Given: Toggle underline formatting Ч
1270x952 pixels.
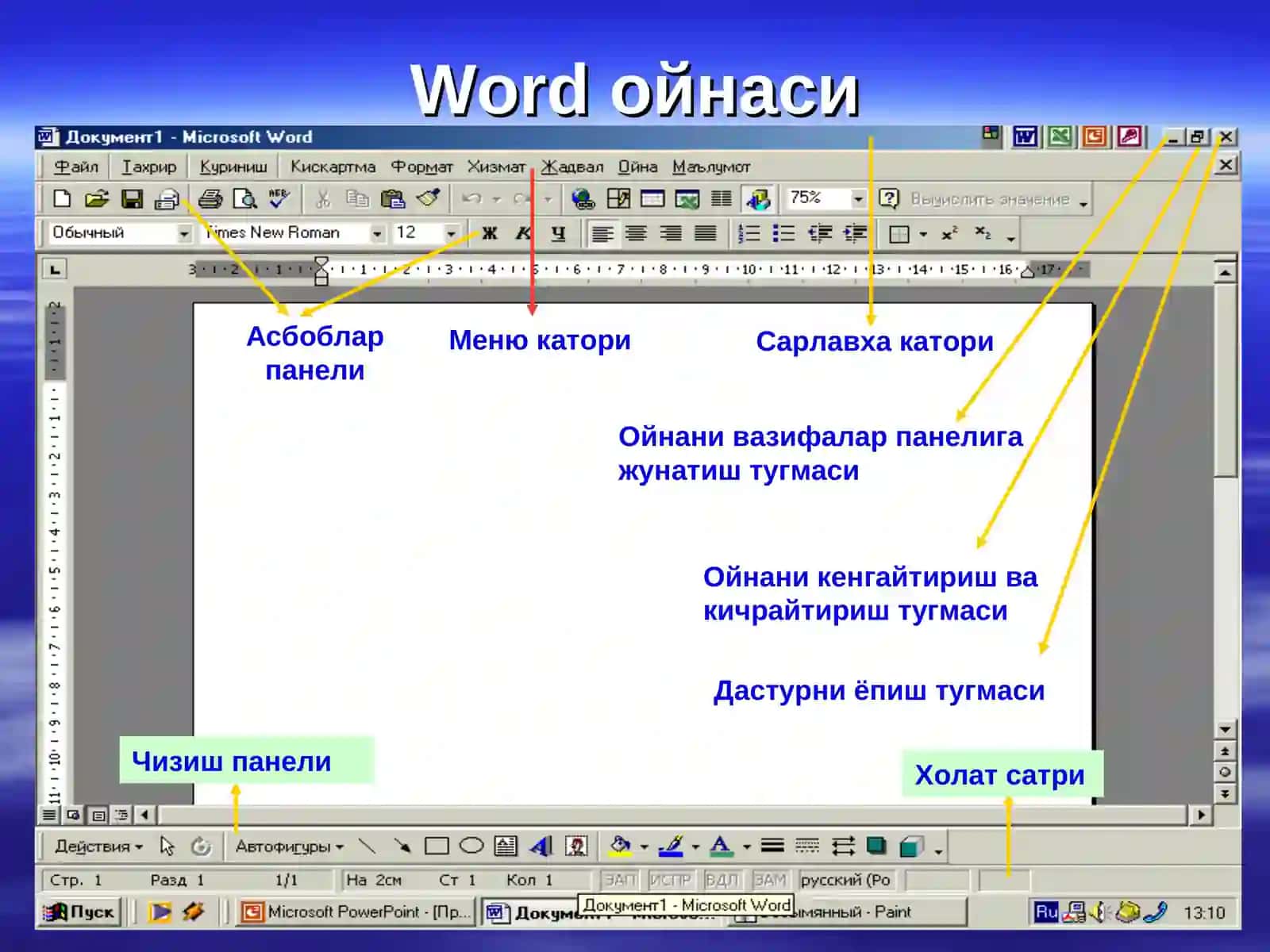Looking at the screenshot, I should point(558,233).
